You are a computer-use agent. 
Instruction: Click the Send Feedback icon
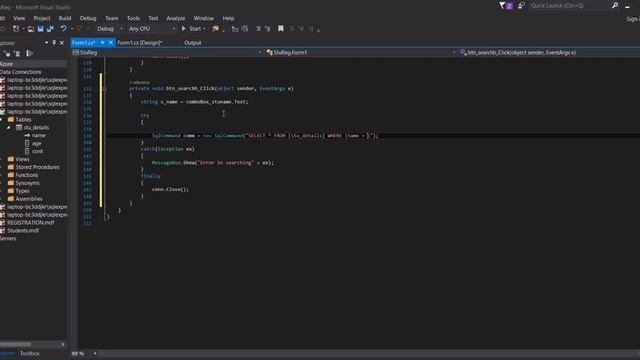click(x=521, y=6)
